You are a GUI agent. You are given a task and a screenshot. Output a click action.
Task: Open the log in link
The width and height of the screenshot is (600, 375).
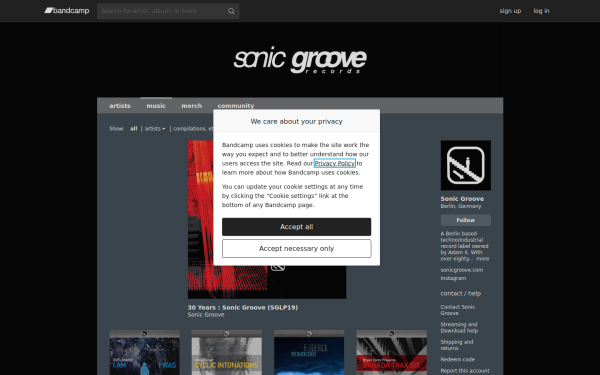pyautogui.click(x=541, y=11)
